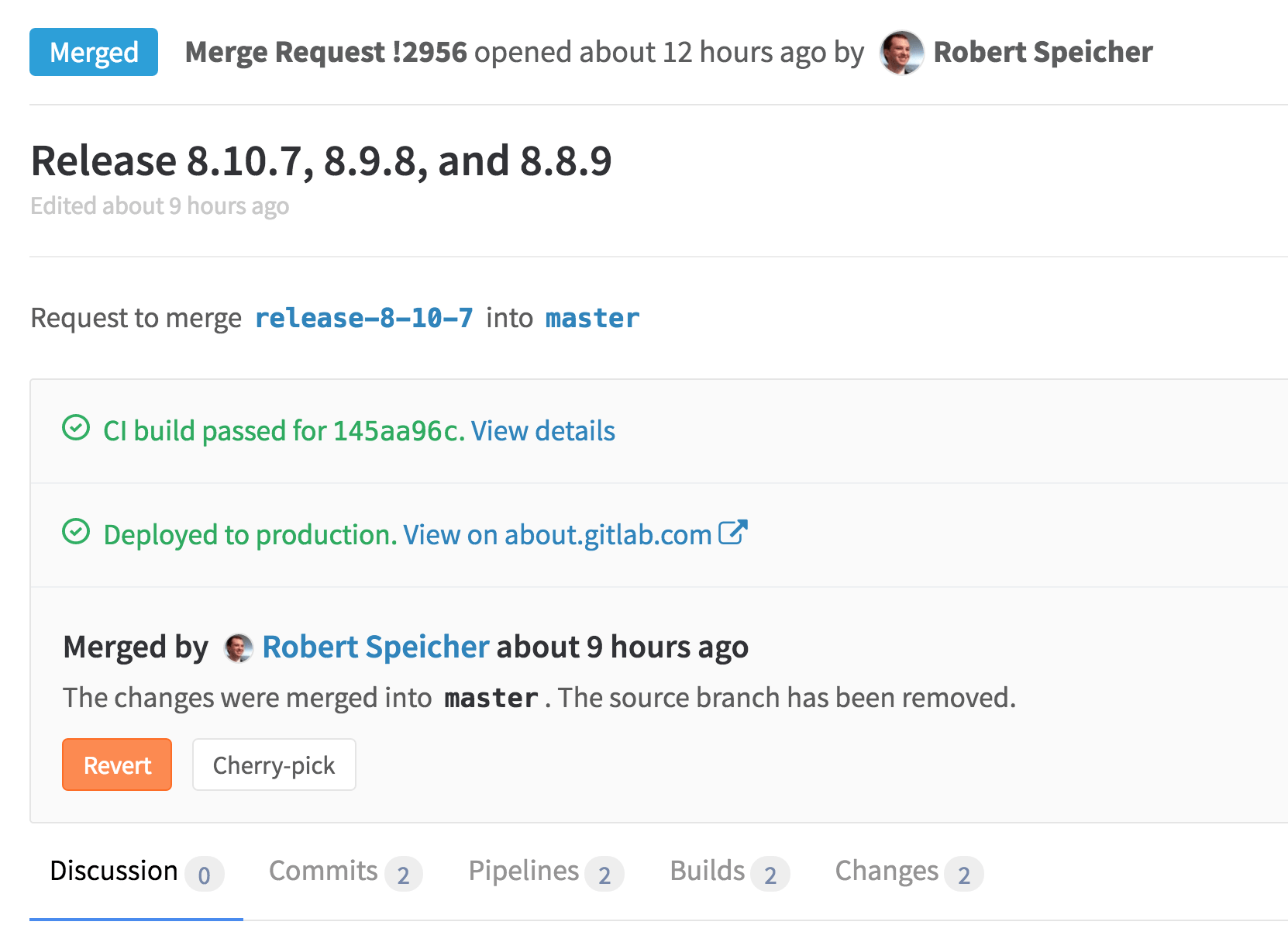Open the Pipelines tab
This screenshot has width=1288, height=932.
[x=524, y=871]
